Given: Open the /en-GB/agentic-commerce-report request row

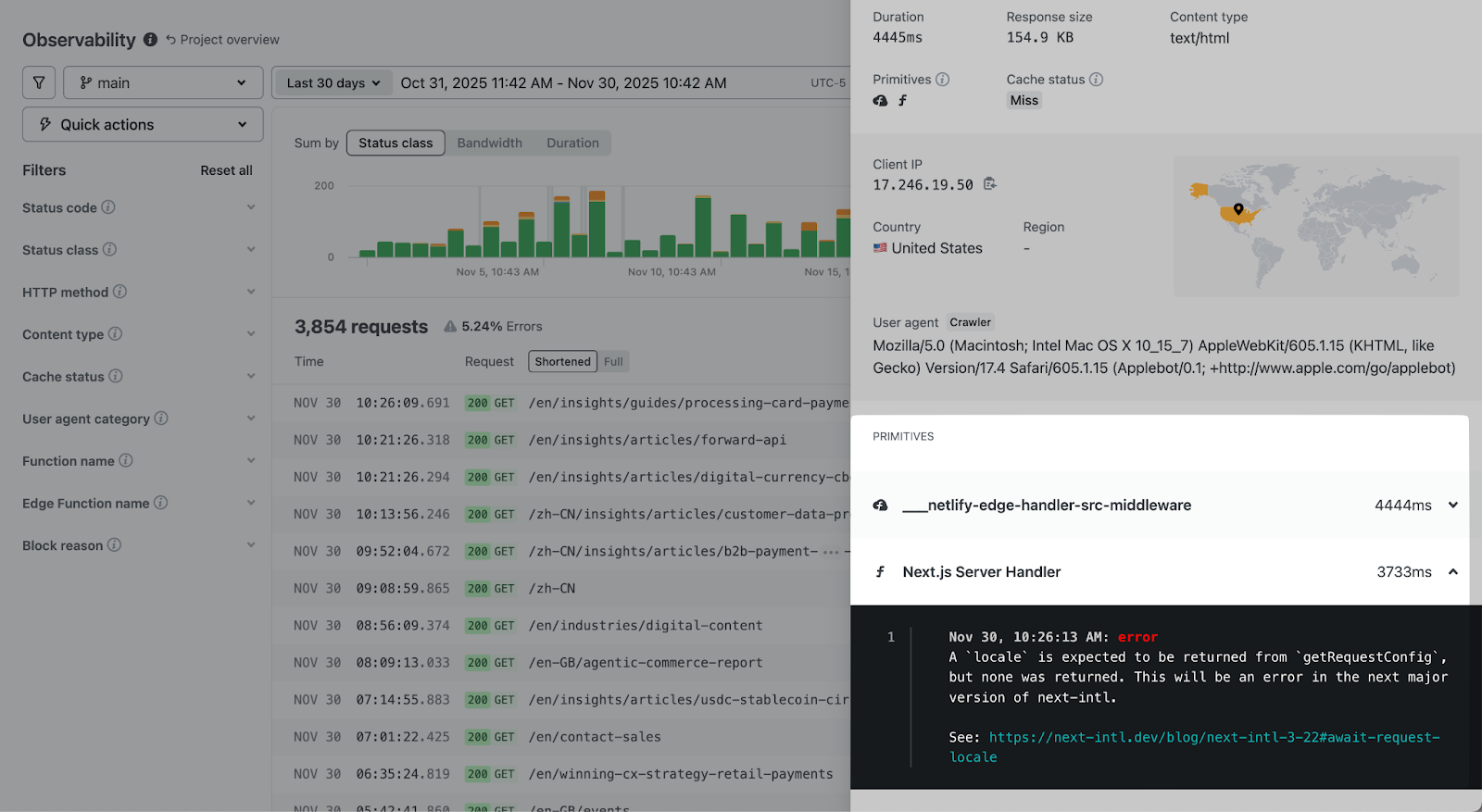Looking at the screenshot, I should (561, 662).
